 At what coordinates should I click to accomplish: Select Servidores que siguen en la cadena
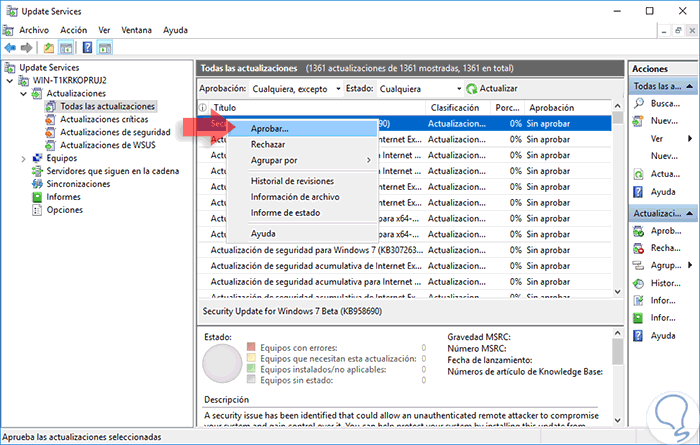pos(112,171)
